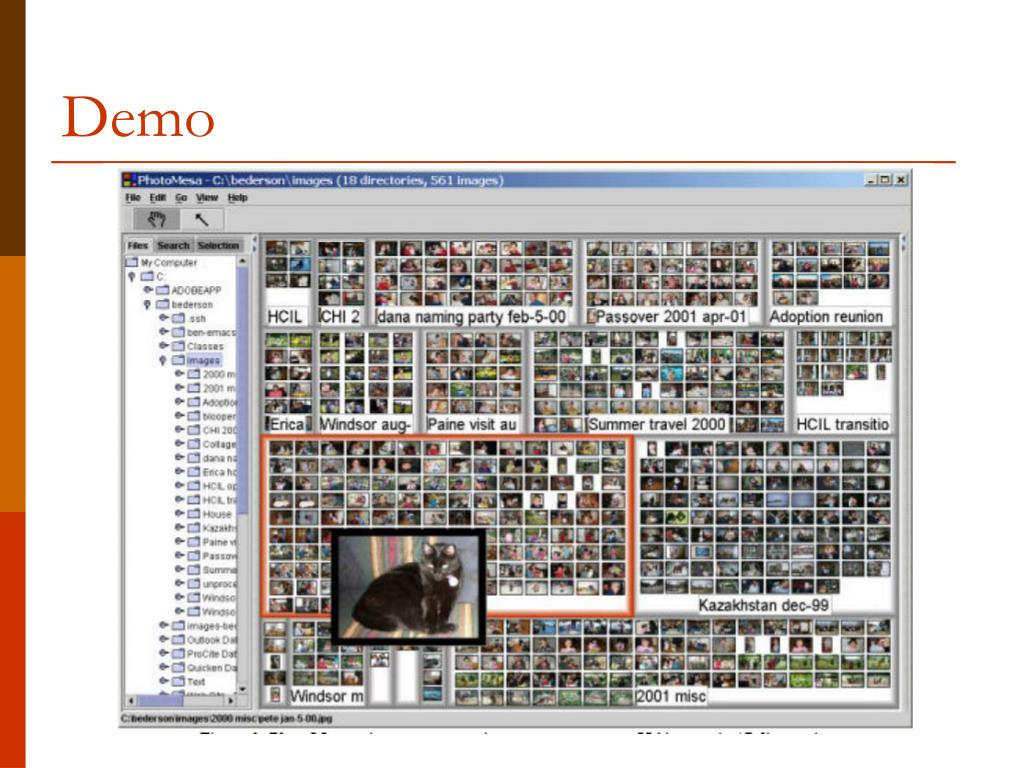1024x768 pixels.
Task: Switch to the Search tab
Action: point(173,246)
